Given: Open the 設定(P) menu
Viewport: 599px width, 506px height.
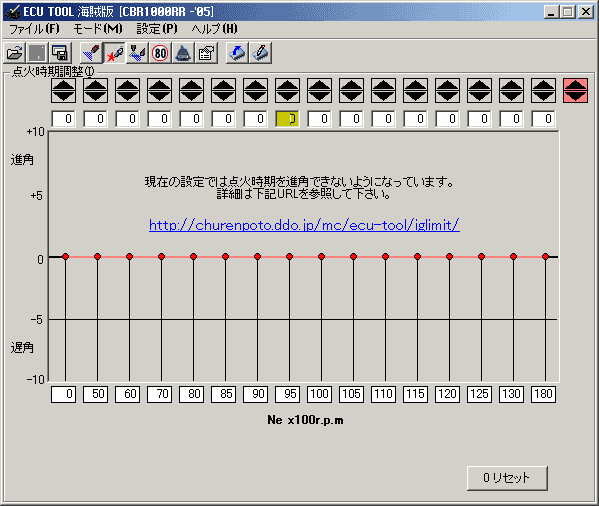Looking at the screenshot, I should coord(157,29).
